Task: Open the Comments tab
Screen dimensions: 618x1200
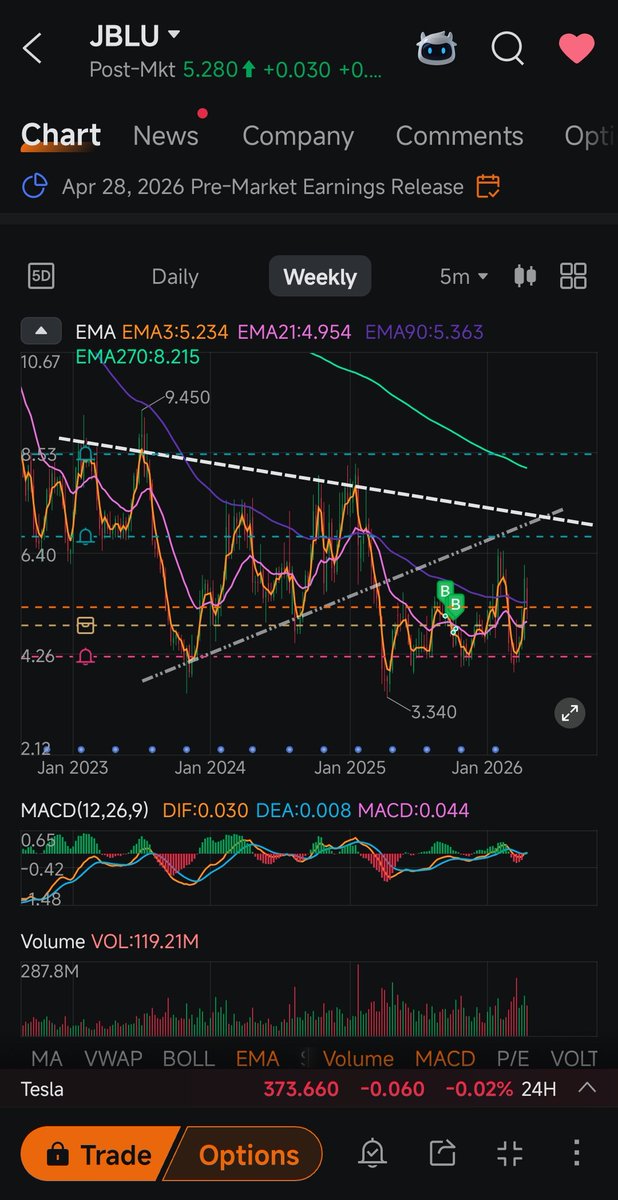Action: (459, 136)
